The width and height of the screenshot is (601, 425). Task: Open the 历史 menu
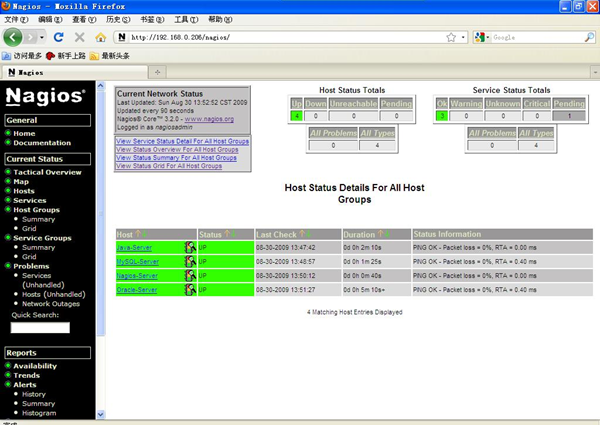(x=118, y=20)
